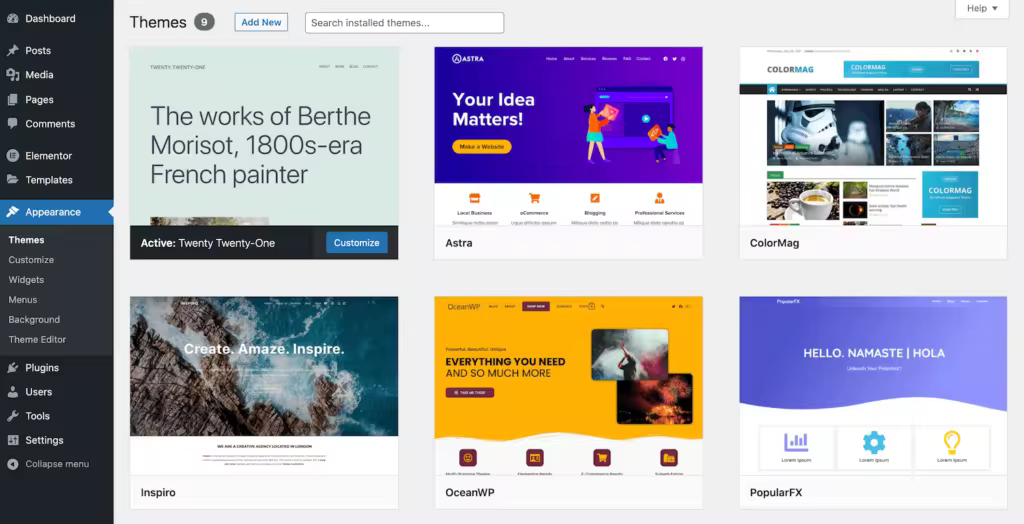Viewport: 1024px width, 524px height.
Task: Open the Dashboard menu item
Action: pos(57,18)
